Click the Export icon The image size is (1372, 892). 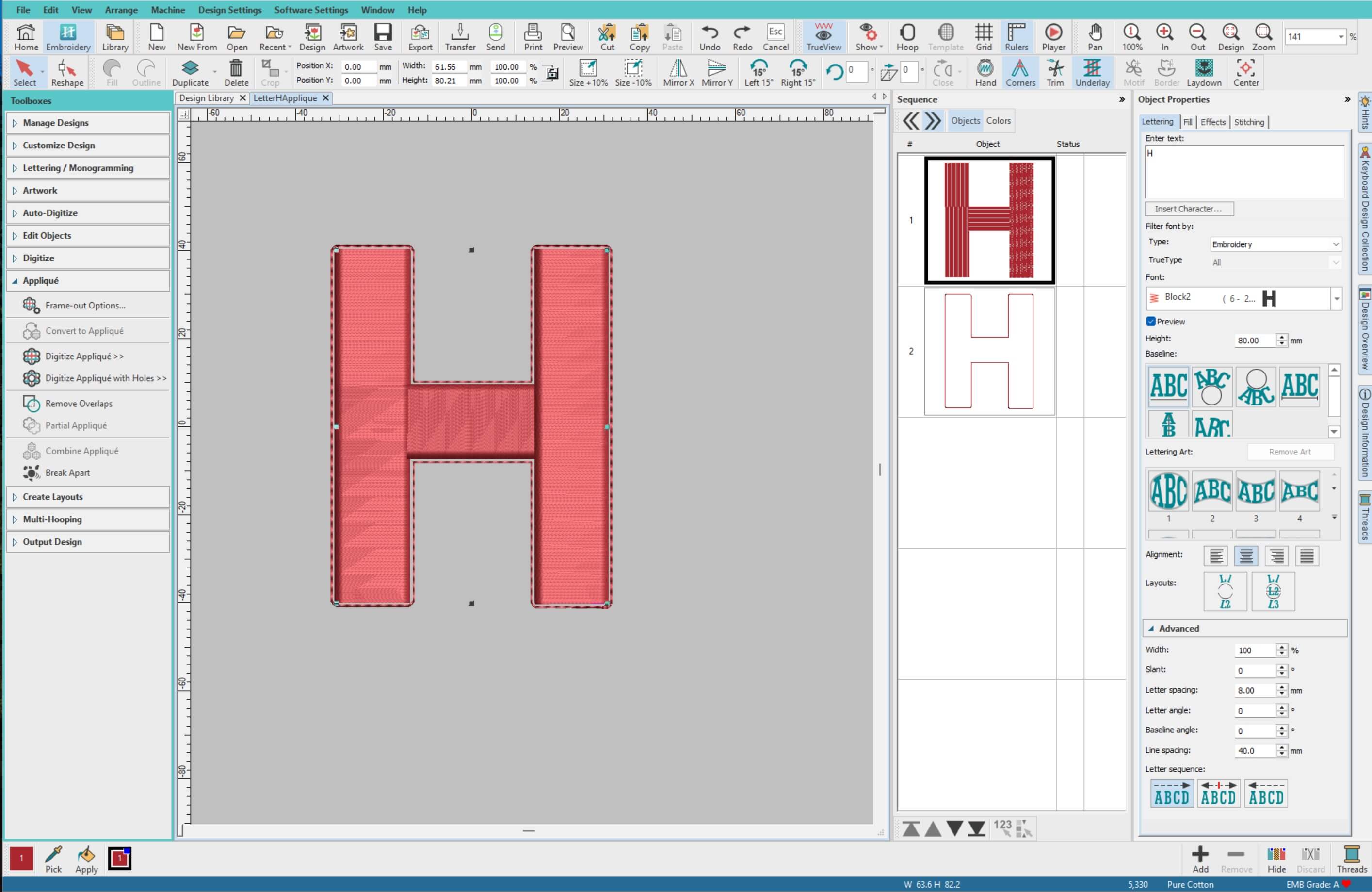420,37
